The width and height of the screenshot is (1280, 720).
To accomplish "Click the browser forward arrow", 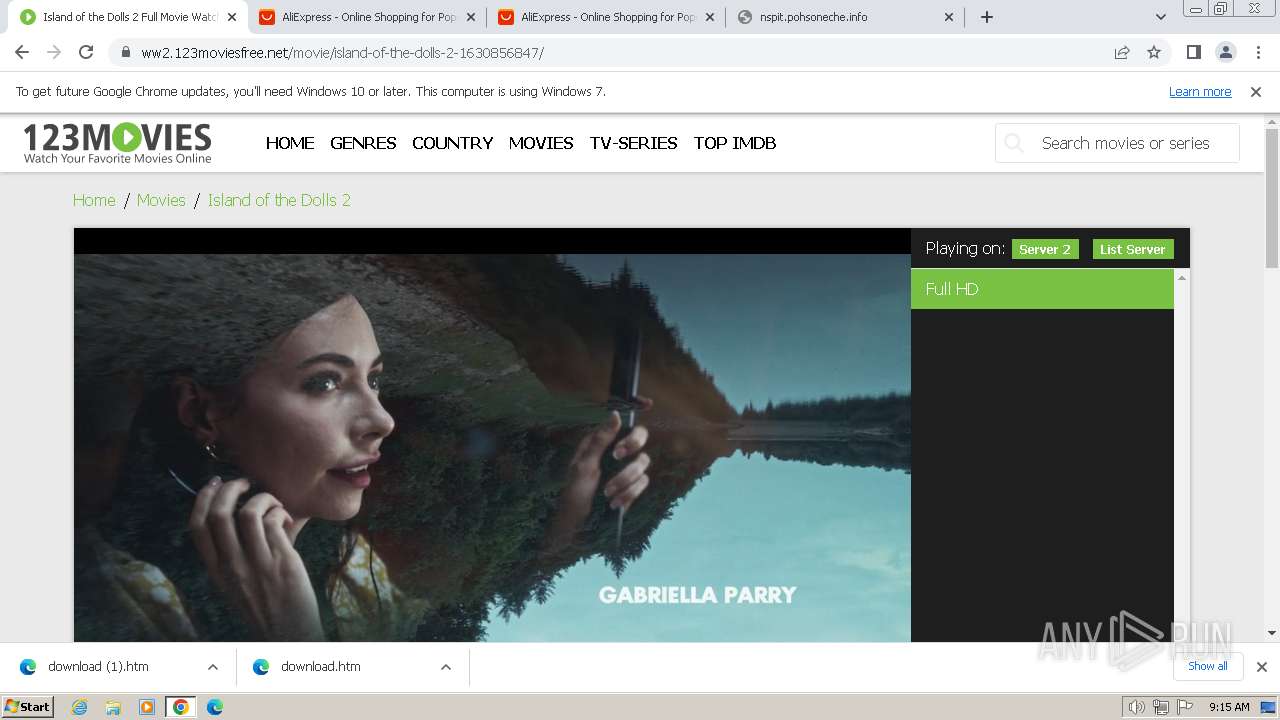I will pyautogui.click(x=54, y=52).
